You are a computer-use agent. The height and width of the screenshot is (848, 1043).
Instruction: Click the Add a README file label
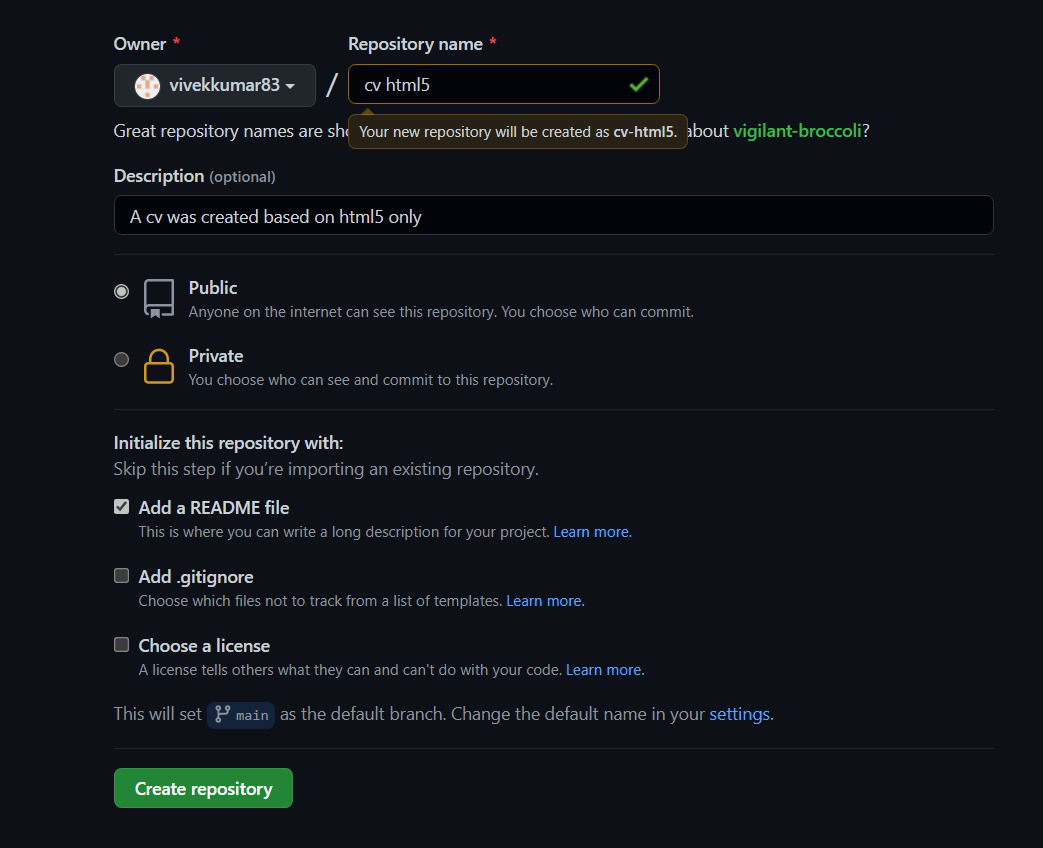point(214,508)
